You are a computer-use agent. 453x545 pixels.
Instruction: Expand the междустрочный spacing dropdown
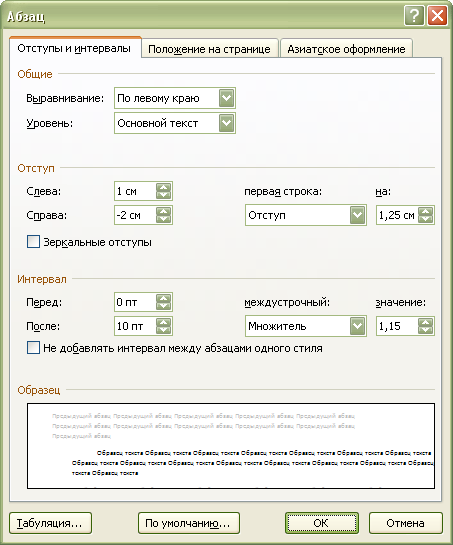(x=358, y=326)
